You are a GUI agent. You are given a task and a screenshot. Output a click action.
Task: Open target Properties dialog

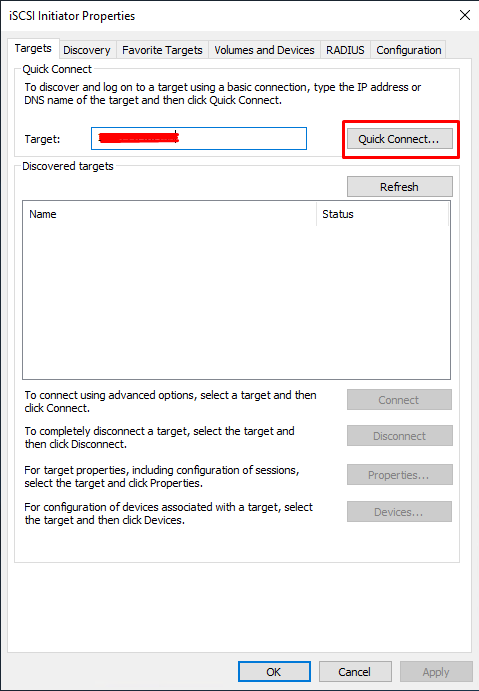coord(399,475)
